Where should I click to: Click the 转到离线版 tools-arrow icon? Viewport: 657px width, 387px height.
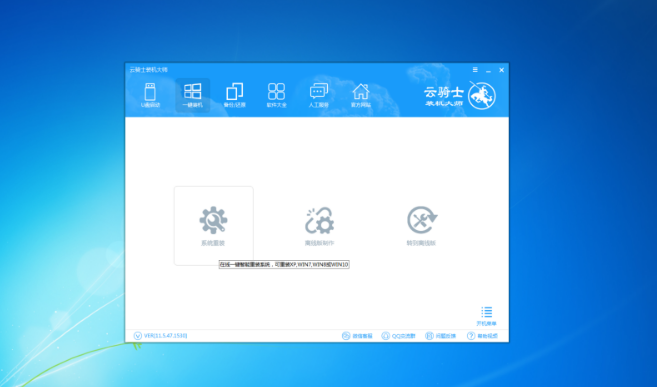422,219
